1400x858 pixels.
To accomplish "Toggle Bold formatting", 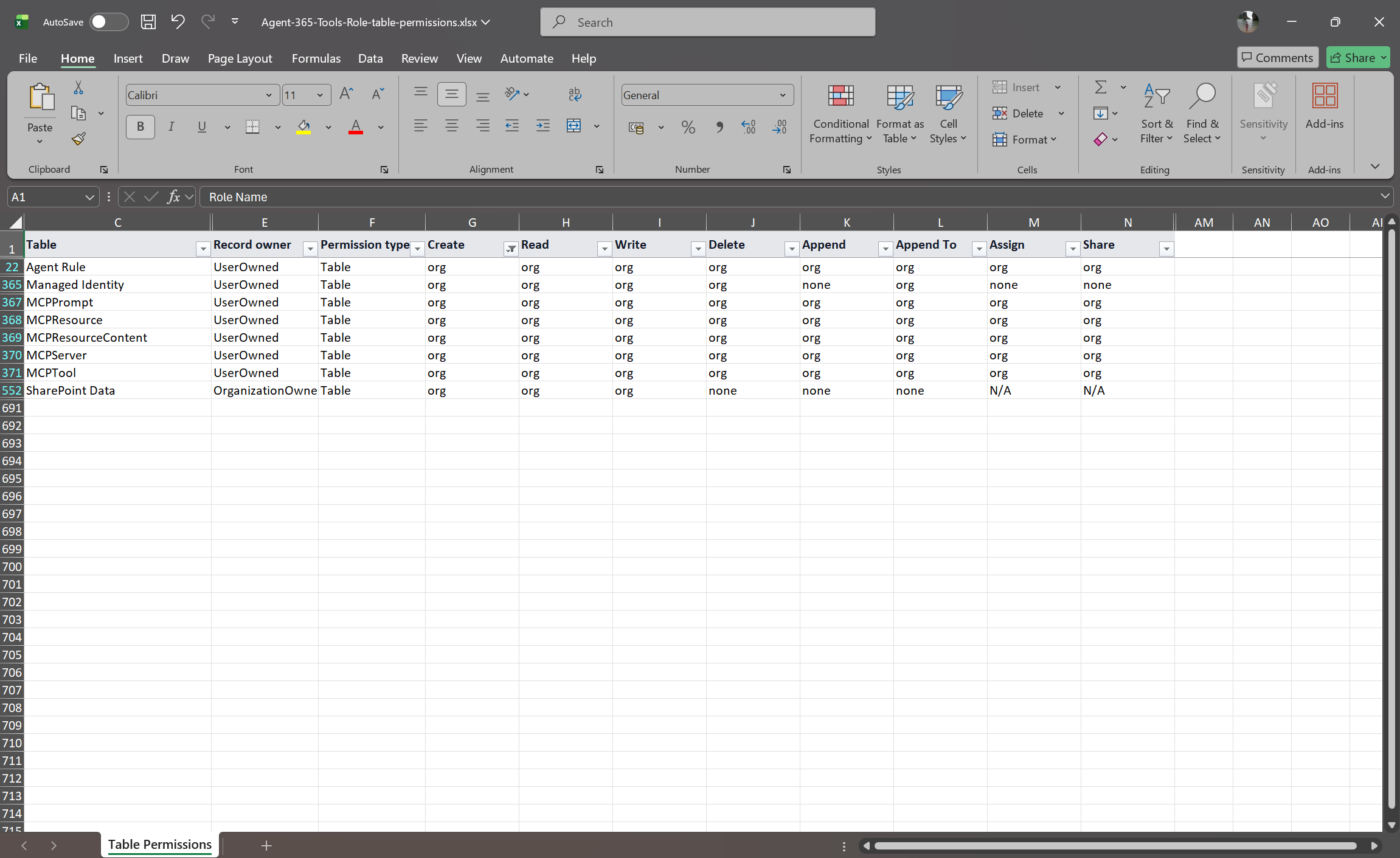I will click(140, 126).
